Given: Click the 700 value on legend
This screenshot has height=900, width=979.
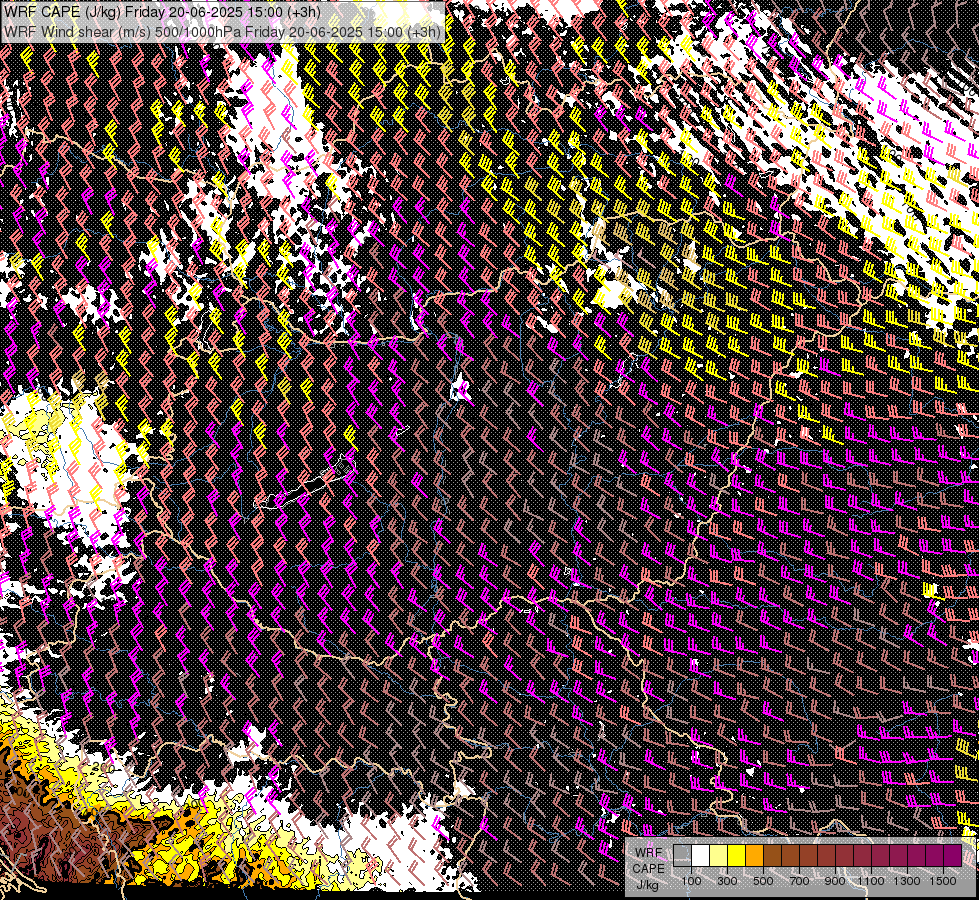Looking at the screenshot, I should (799, 881).
